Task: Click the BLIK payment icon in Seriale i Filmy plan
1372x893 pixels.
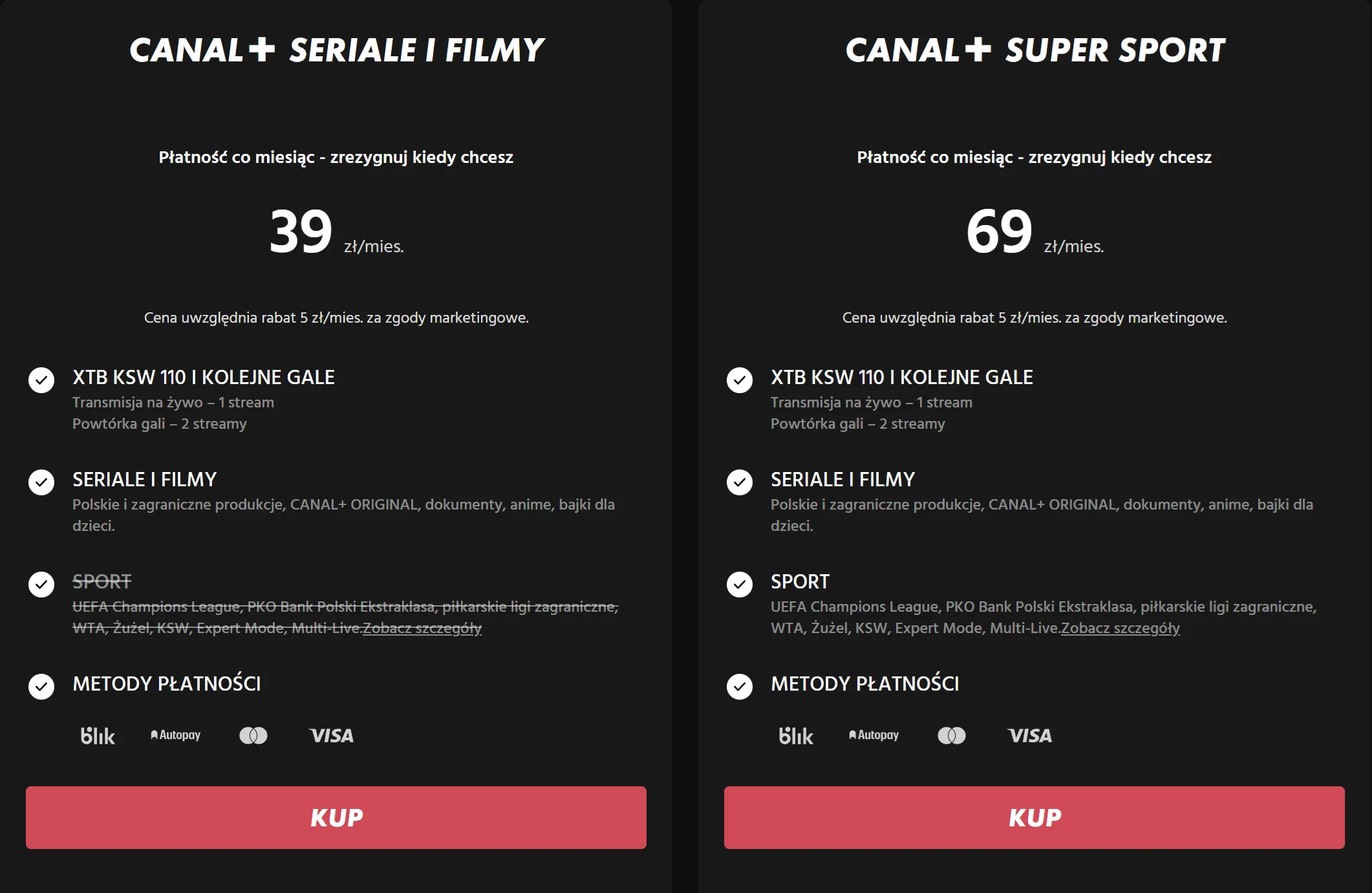Action: click(98, 736)
